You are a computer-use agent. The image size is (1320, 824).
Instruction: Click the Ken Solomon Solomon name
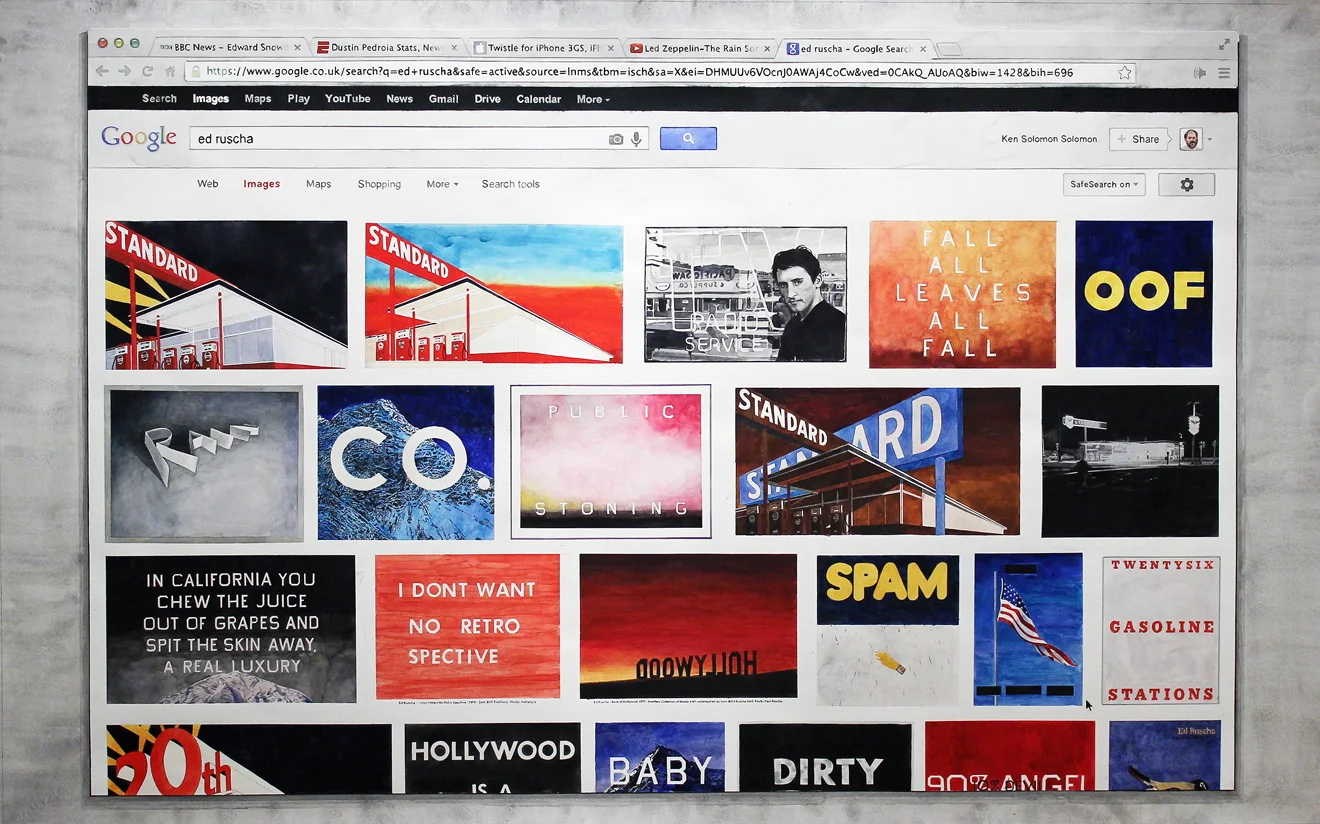coord(1049,139)
